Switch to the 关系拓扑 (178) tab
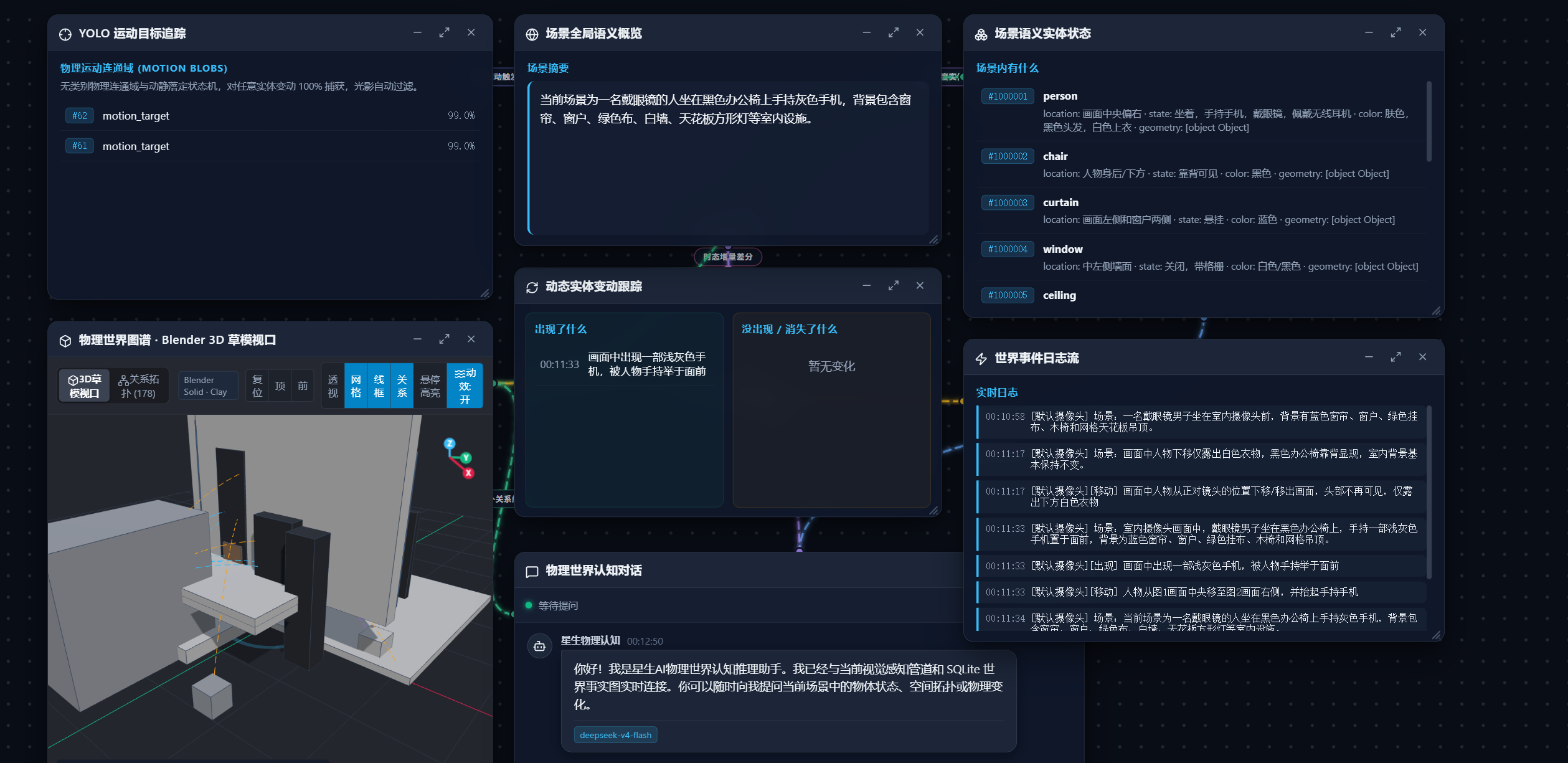Screen dimensions: 1568x763 [x=138, y=386]
